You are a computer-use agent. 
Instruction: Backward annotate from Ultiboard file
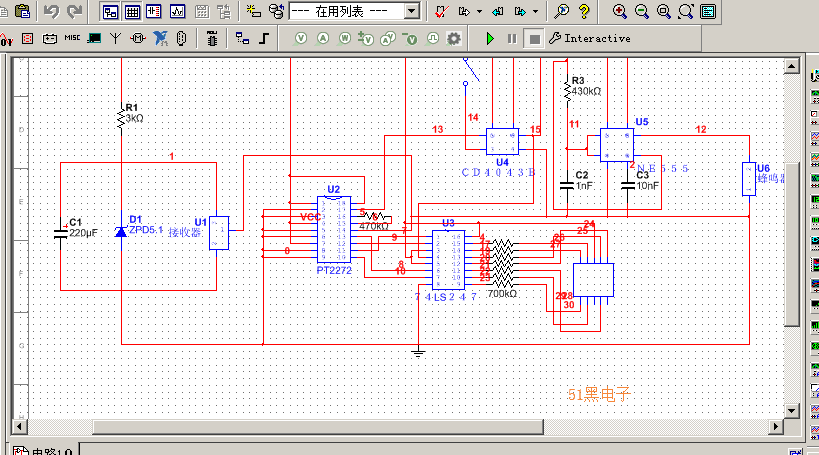pos(498,11)
